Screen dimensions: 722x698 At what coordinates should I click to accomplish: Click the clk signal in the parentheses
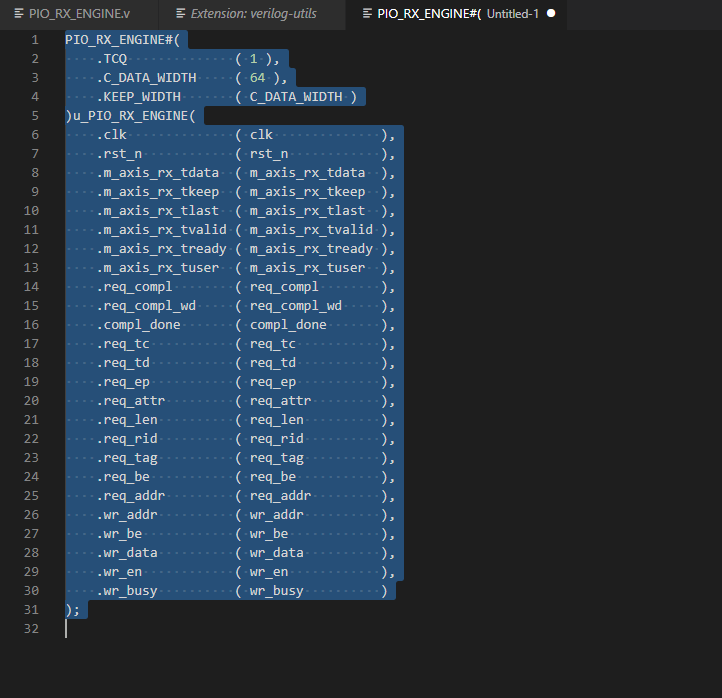click(261, 135)
